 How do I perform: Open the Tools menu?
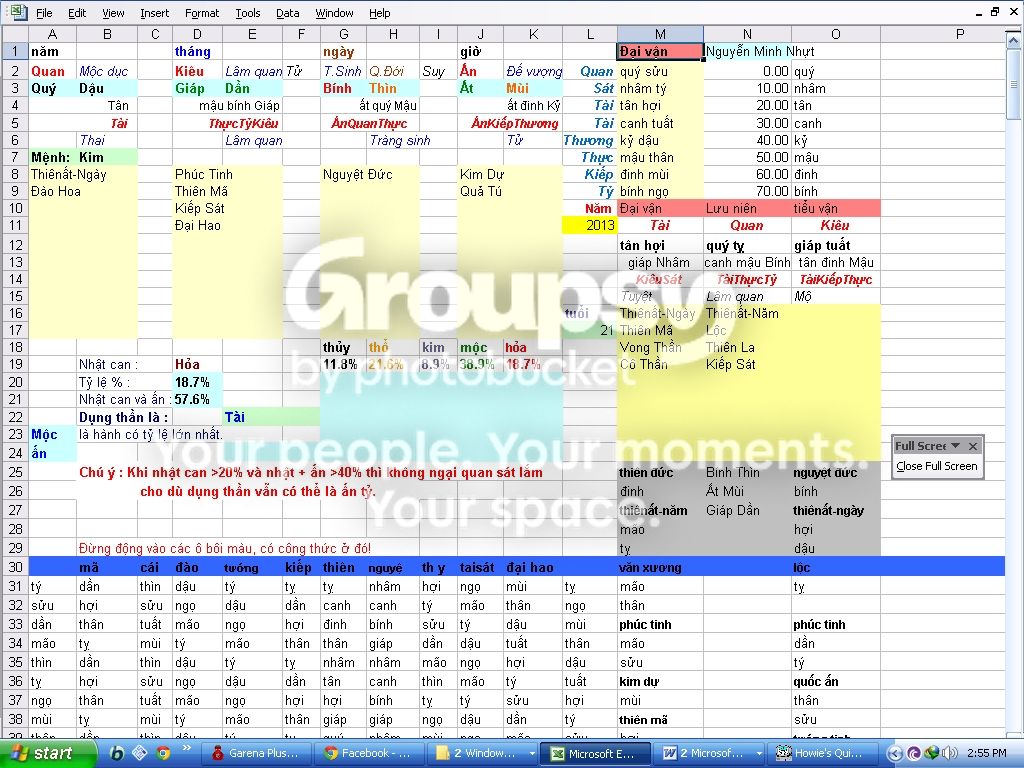tap(248, 13)
